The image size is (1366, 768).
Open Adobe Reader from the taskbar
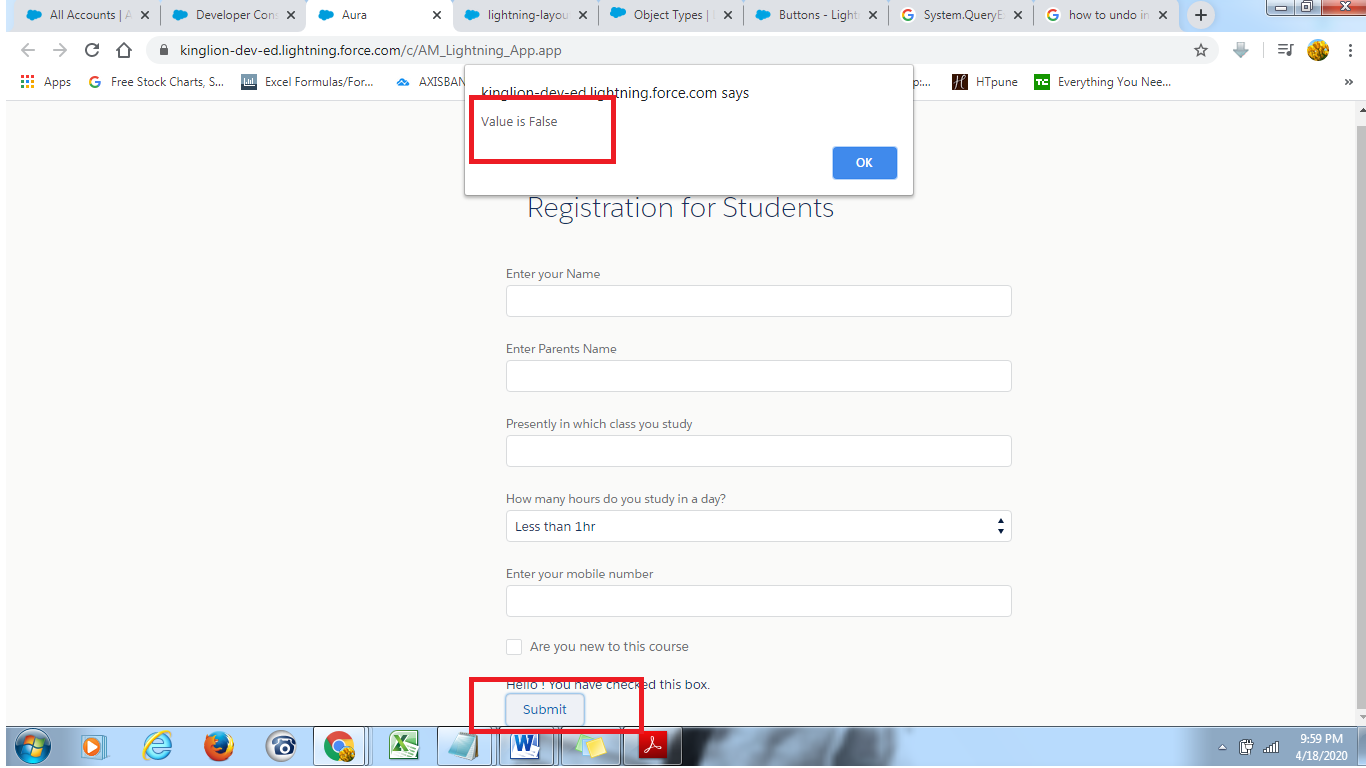pyautogui.click(x=652, y=746)
